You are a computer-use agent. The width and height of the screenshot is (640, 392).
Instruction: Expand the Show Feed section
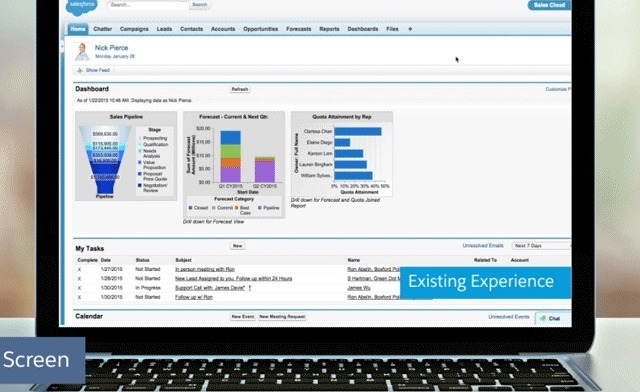pyautogui.click(x=94, y=70)
